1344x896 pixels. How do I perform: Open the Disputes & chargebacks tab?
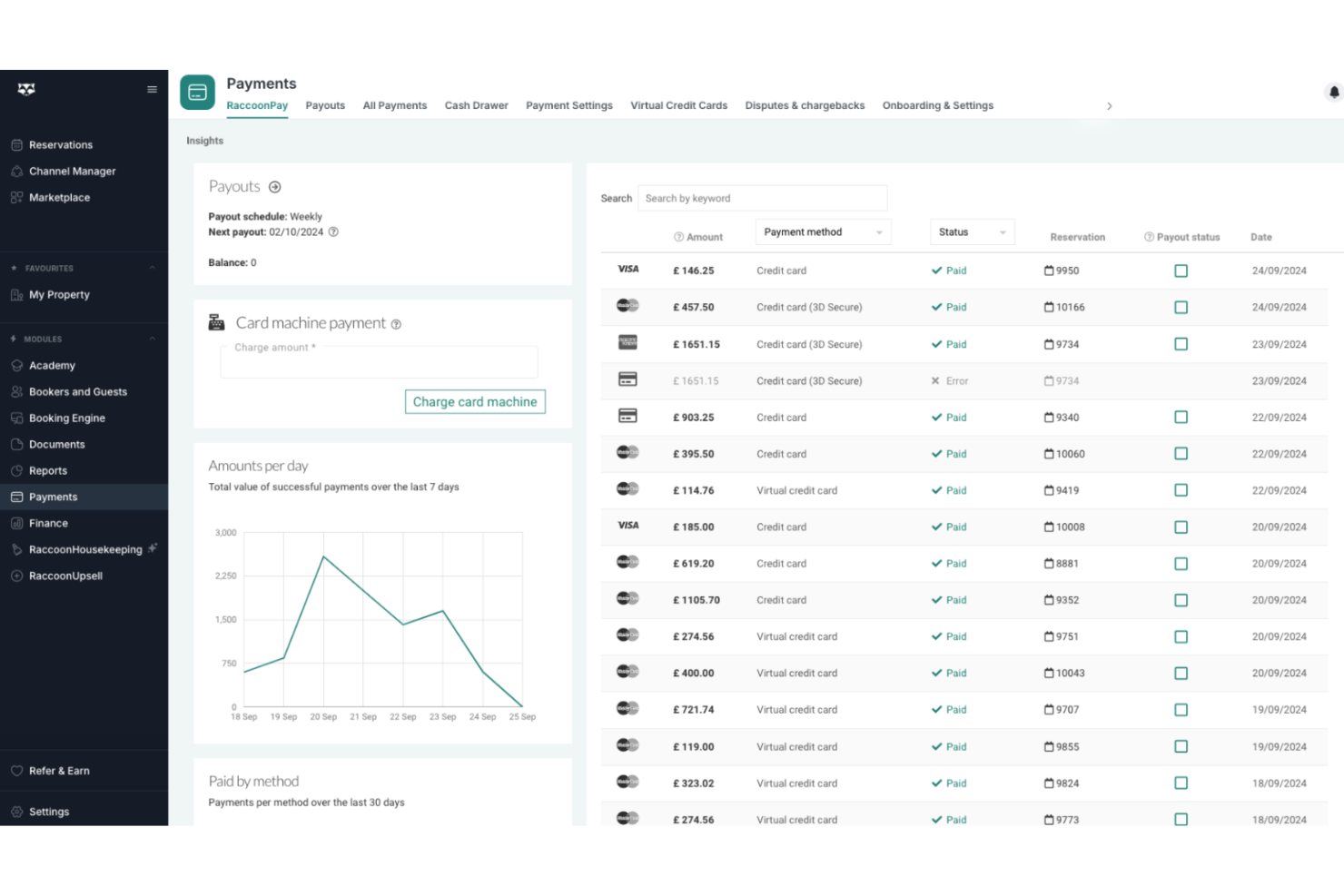pos(805,105)
